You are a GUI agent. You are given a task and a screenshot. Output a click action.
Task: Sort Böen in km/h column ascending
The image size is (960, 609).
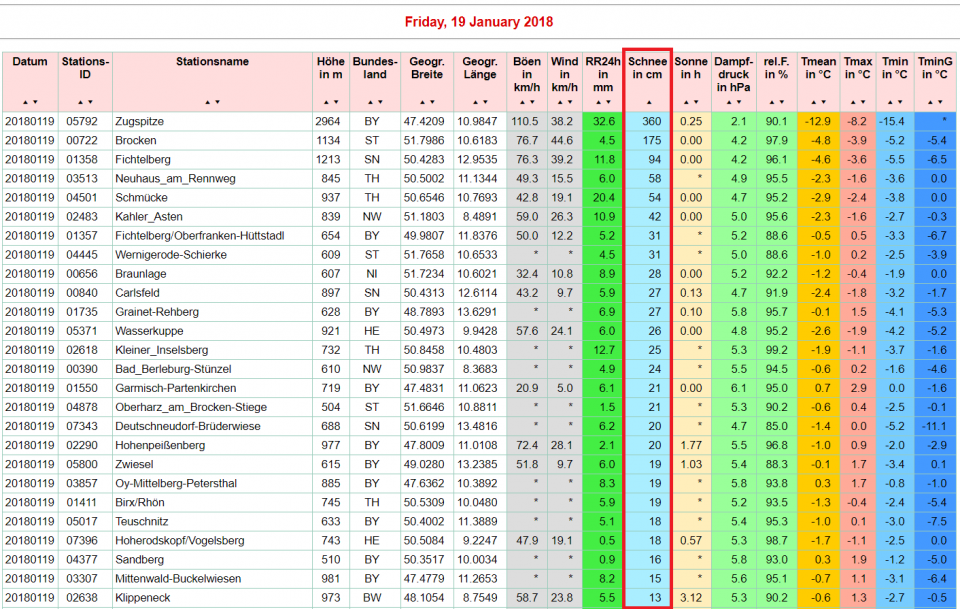[522, 102]
